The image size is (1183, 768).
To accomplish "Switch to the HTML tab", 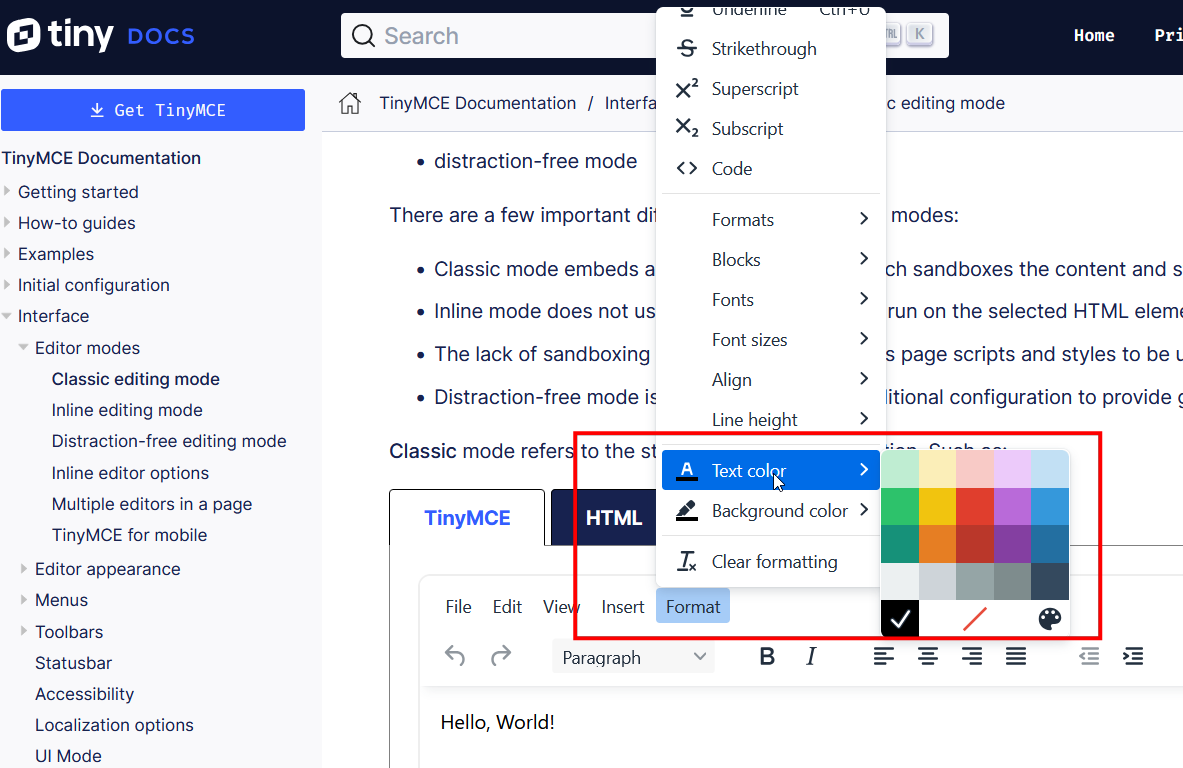I will [613, 518].
